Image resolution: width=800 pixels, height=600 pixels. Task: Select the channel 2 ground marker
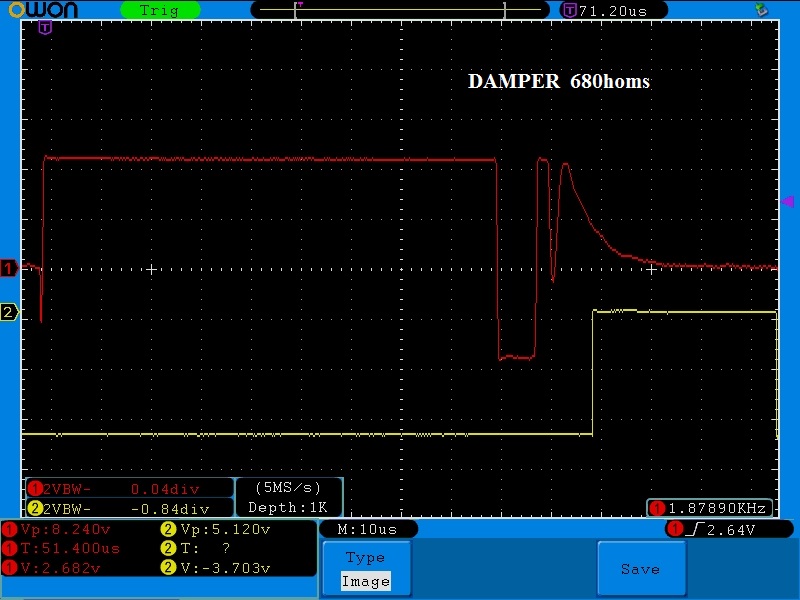point(9,312)
